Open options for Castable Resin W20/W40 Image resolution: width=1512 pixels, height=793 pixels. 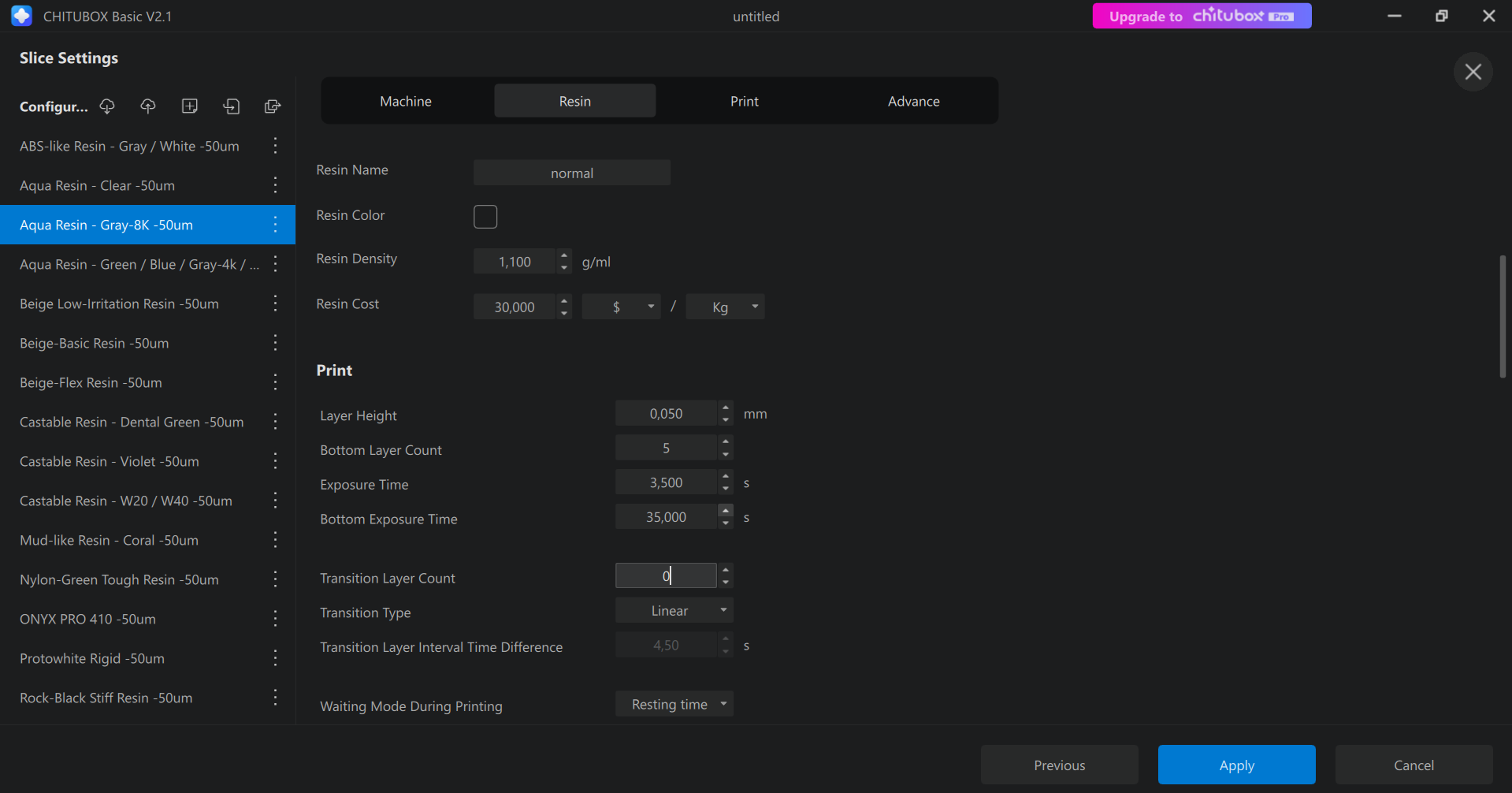[x=275, y=501]
